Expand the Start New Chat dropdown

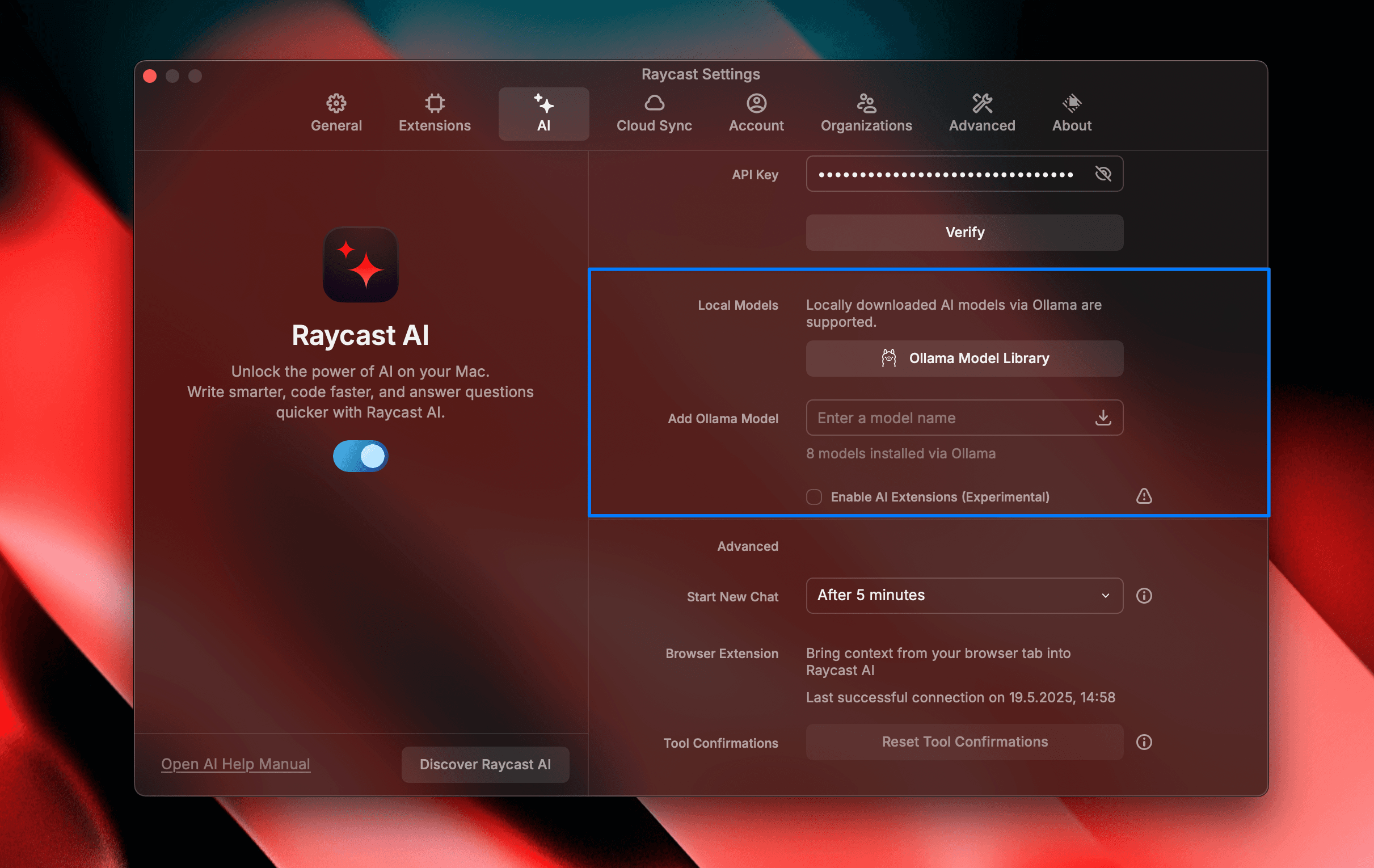pos(964,595)
